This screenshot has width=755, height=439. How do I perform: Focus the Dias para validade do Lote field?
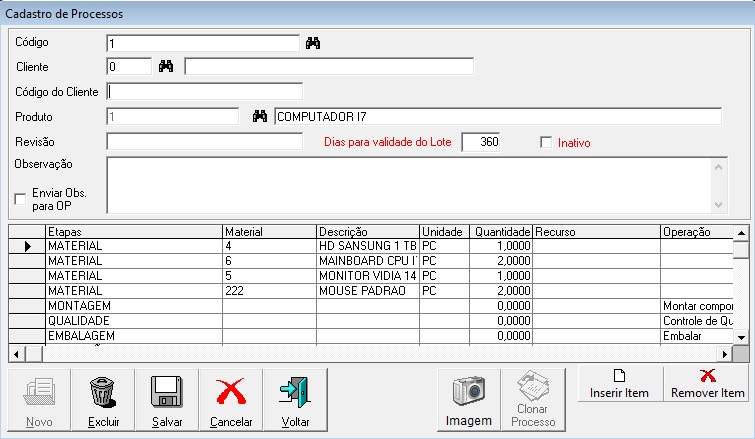480,142
